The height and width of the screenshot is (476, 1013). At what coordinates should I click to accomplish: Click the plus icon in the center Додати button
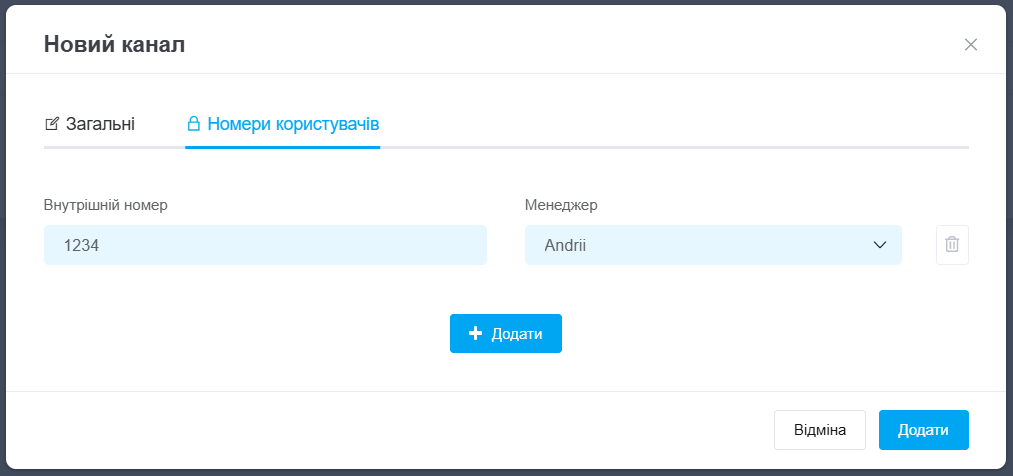[476, 334]
